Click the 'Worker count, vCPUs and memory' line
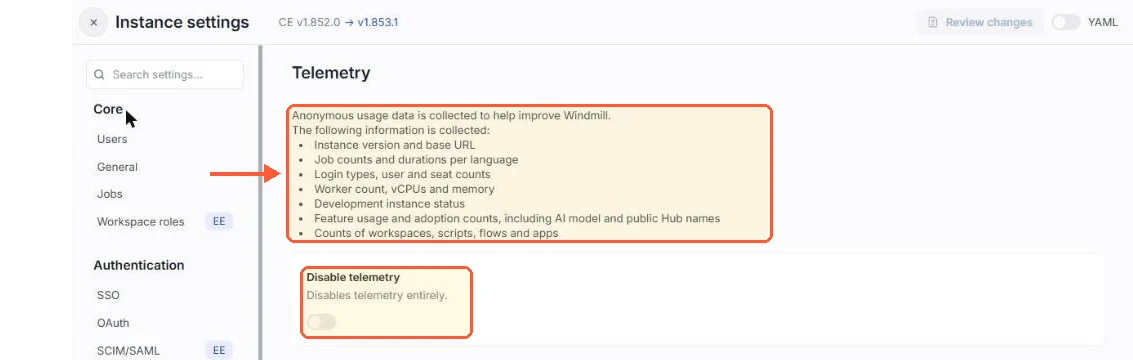 [405, 189]
